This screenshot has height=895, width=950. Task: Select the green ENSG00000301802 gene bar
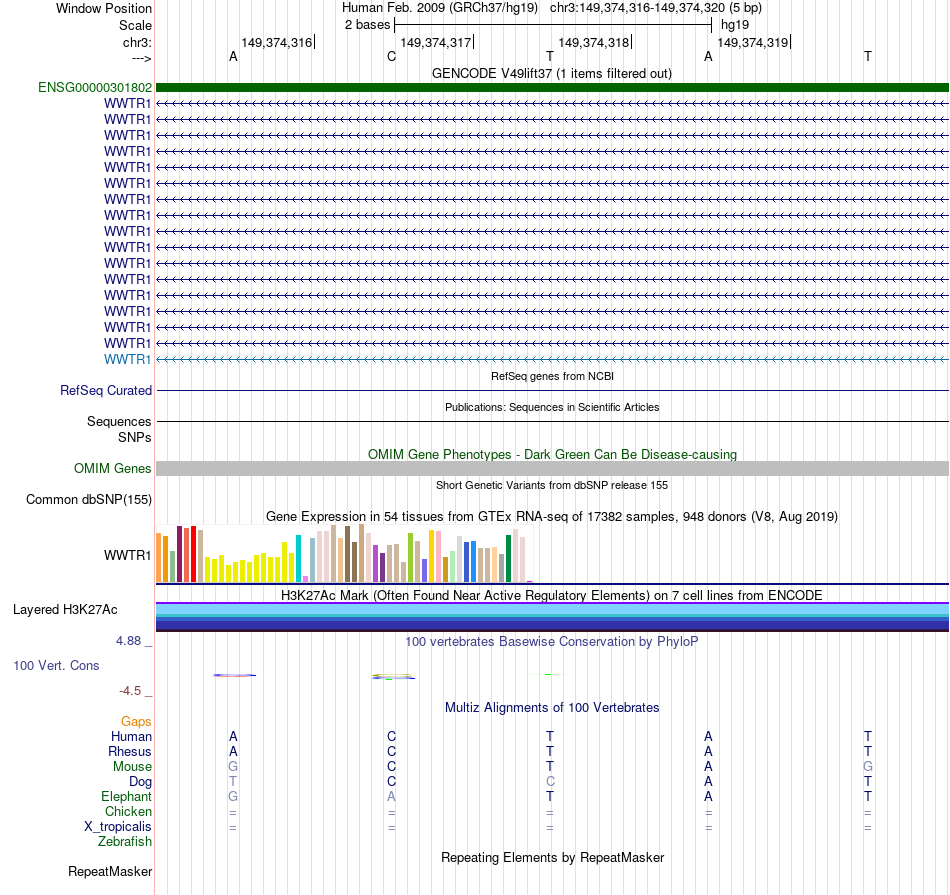[552, 87]
